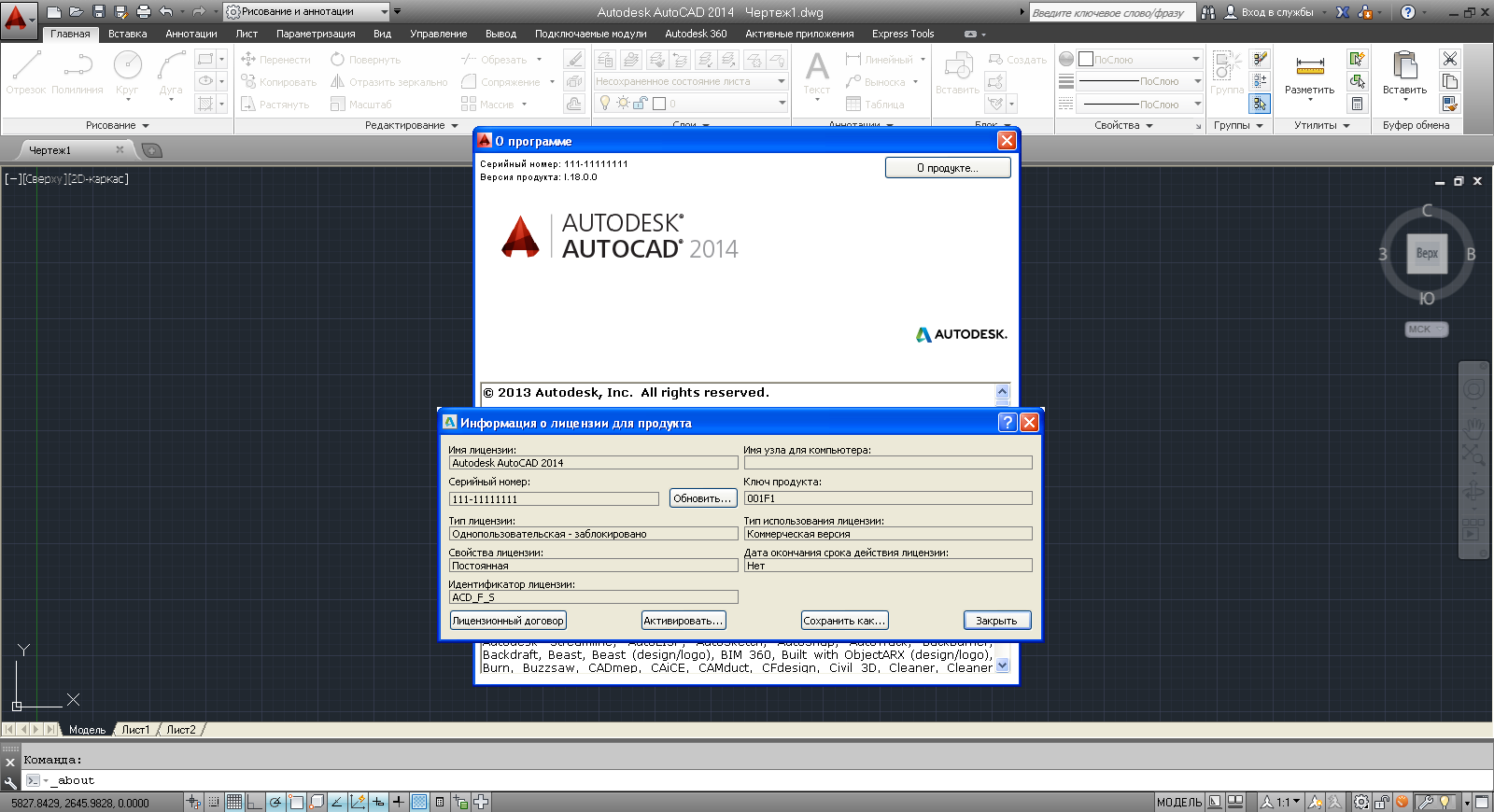
Task: Click the Help question mark icon in title bar
Action: [x=1408, y=12]
